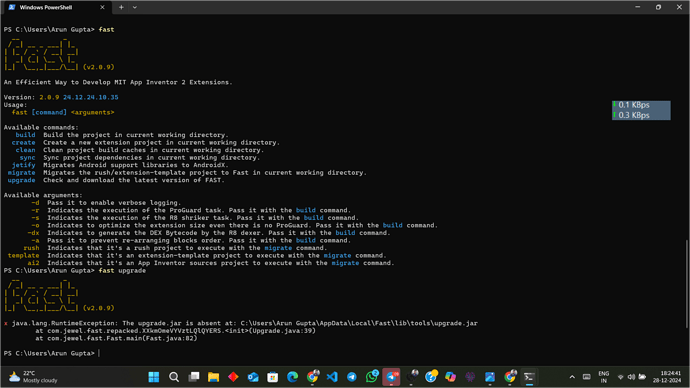
Task: Open the volume tray icon
Action: [x=631, y=377]
